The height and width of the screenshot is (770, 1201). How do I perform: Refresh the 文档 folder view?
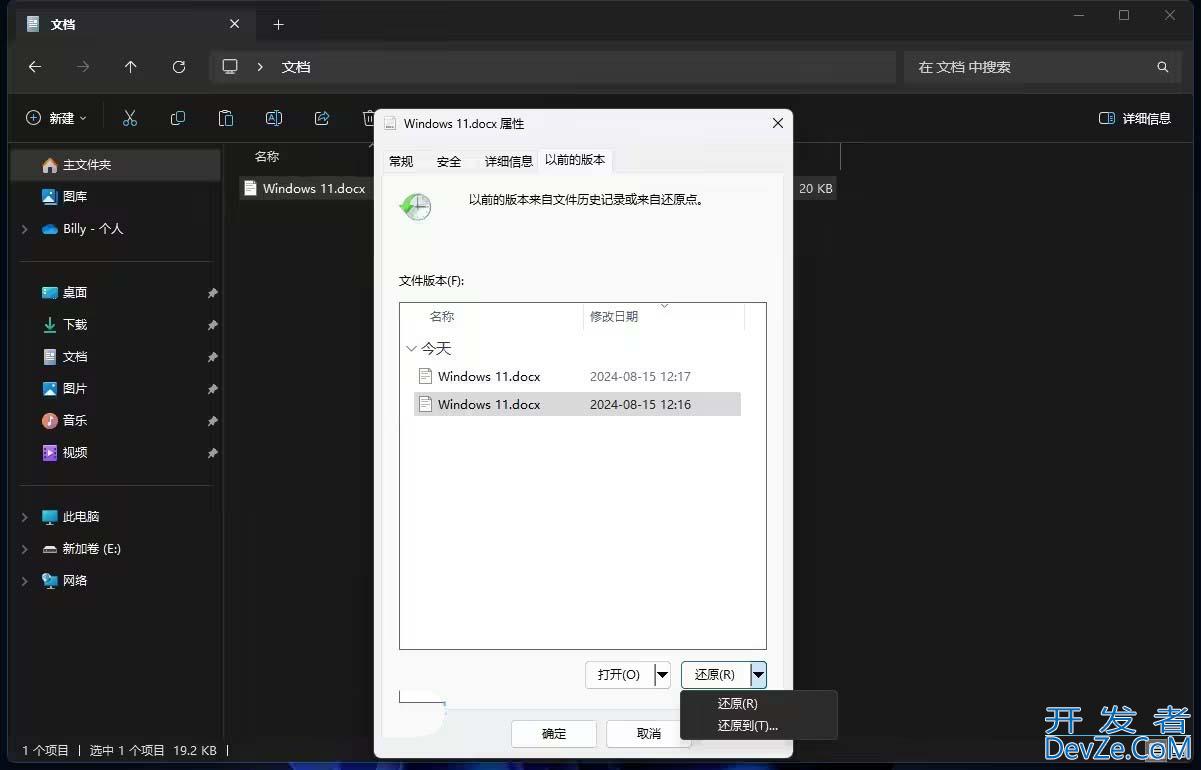(179, 67)
